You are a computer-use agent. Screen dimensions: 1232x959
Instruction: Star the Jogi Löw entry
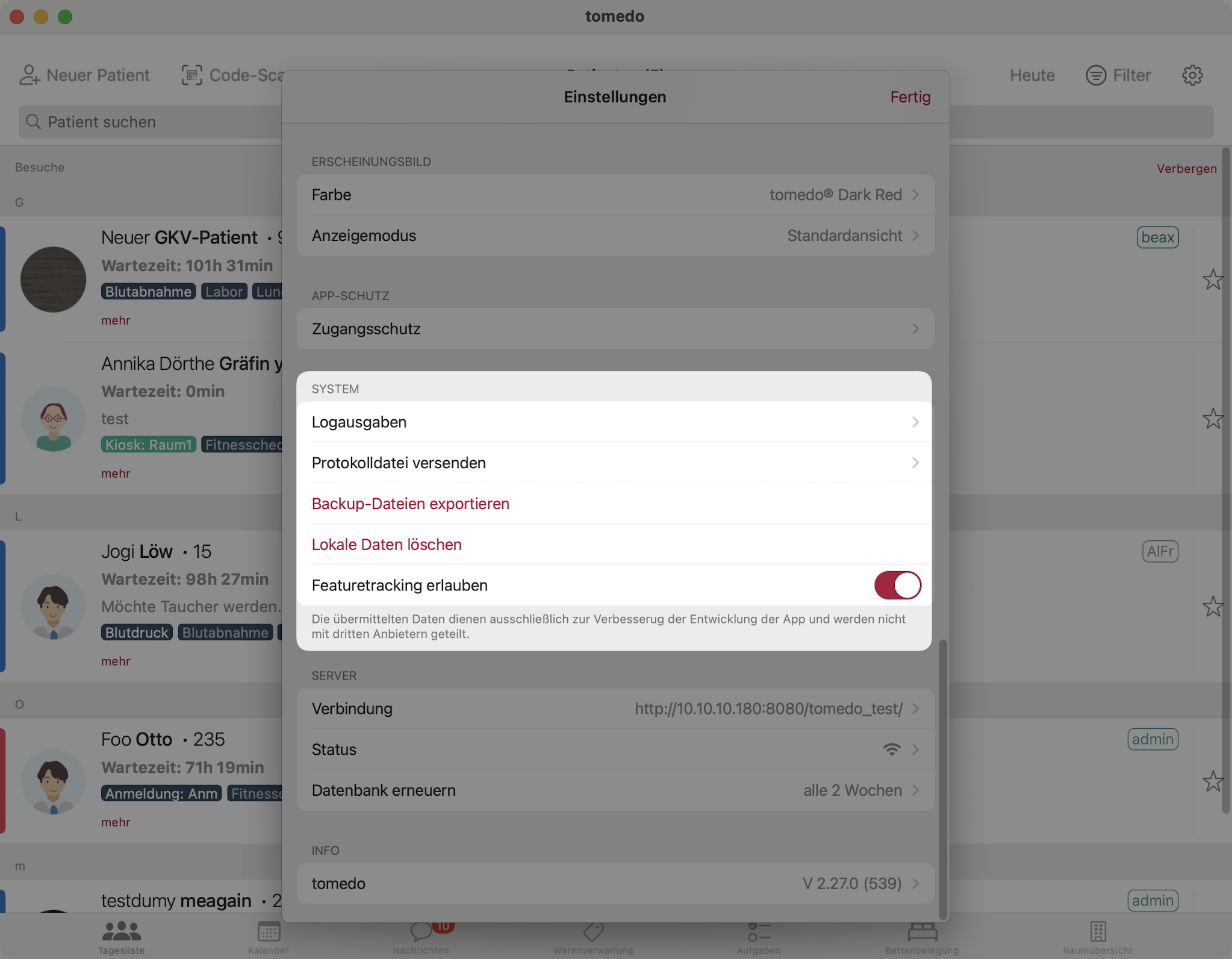click(1213, 607)
